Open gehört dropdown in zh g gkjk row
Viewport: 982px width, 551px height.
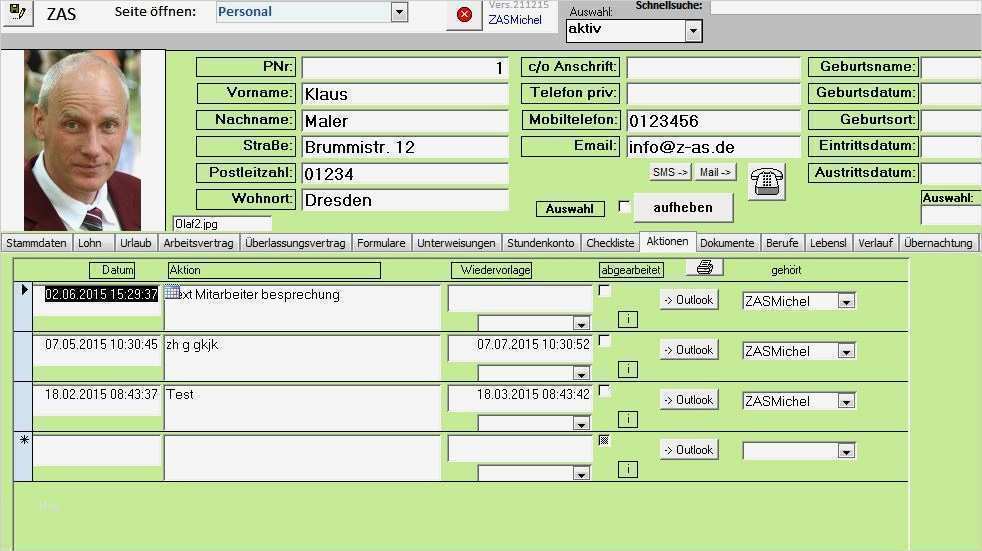[x=846, y=352]
